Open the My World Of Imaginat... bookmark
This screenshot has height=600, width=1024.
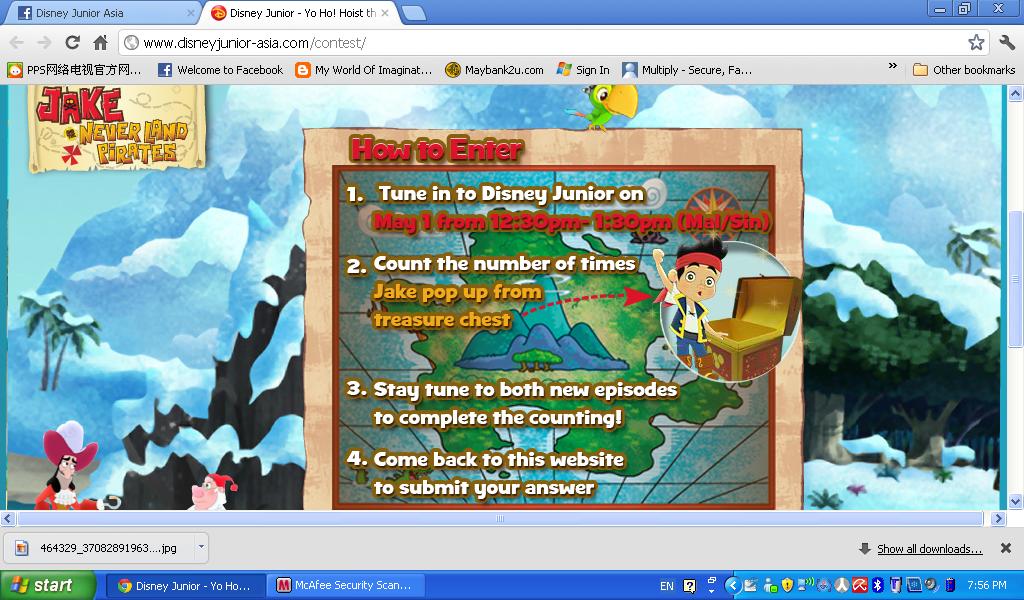pyautogui.click(x=364, y=70)
